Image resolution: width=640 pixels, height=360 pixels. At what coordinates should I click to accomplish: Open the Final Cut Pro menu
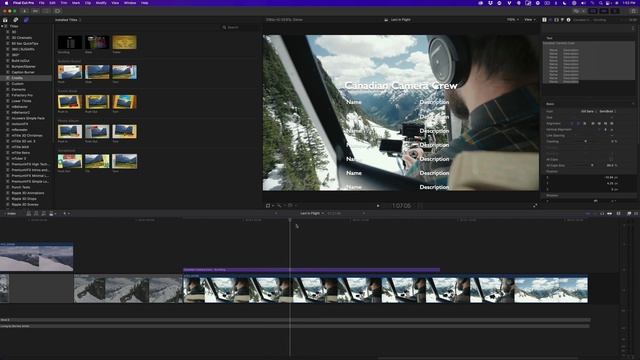[x=23, y=3]
